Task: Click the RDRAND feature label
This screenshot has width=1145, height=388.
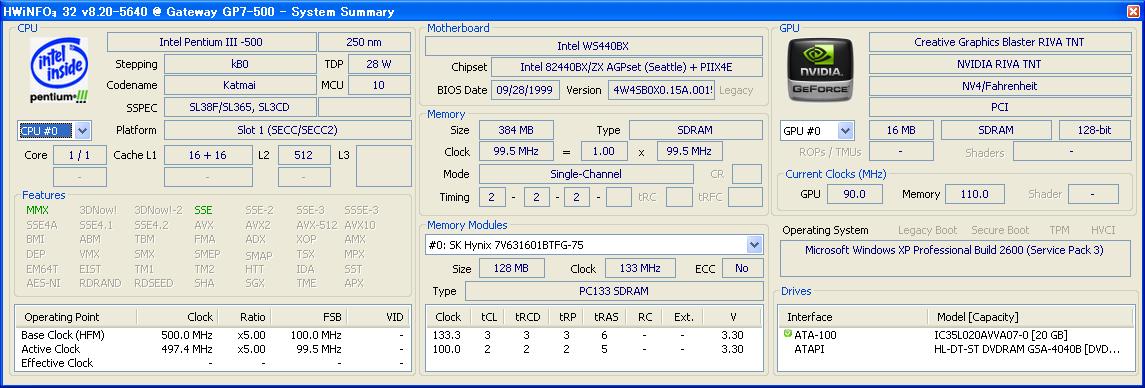Action: tap(100, 283)
